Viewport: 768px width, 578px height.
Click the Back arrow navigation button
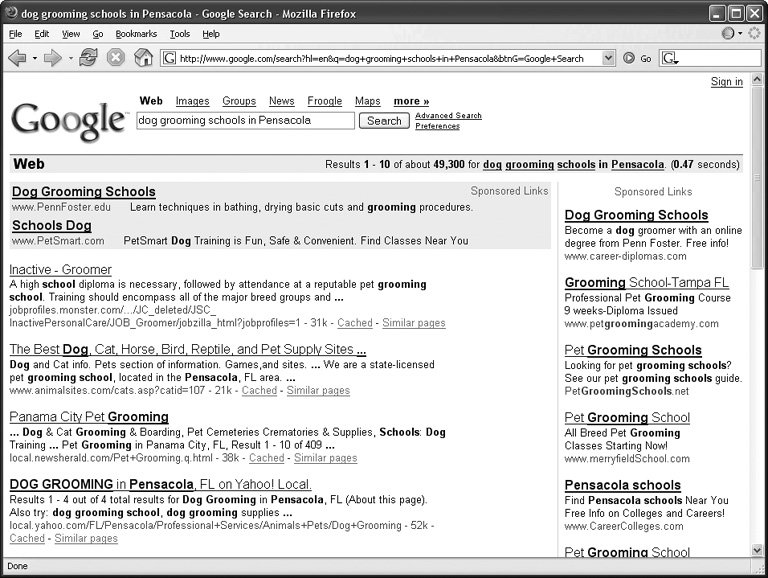[17, 58]
